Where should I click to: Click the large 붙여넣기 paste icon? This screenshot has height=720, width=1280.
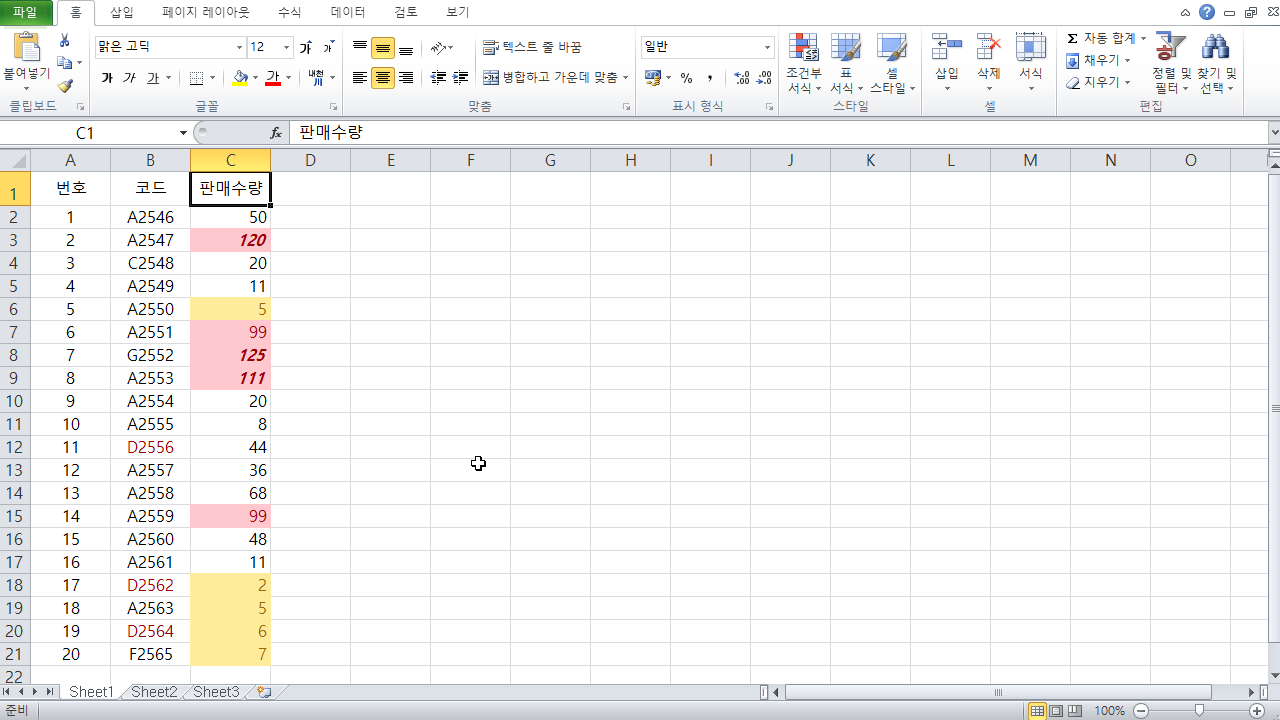(x=27, y=47)
